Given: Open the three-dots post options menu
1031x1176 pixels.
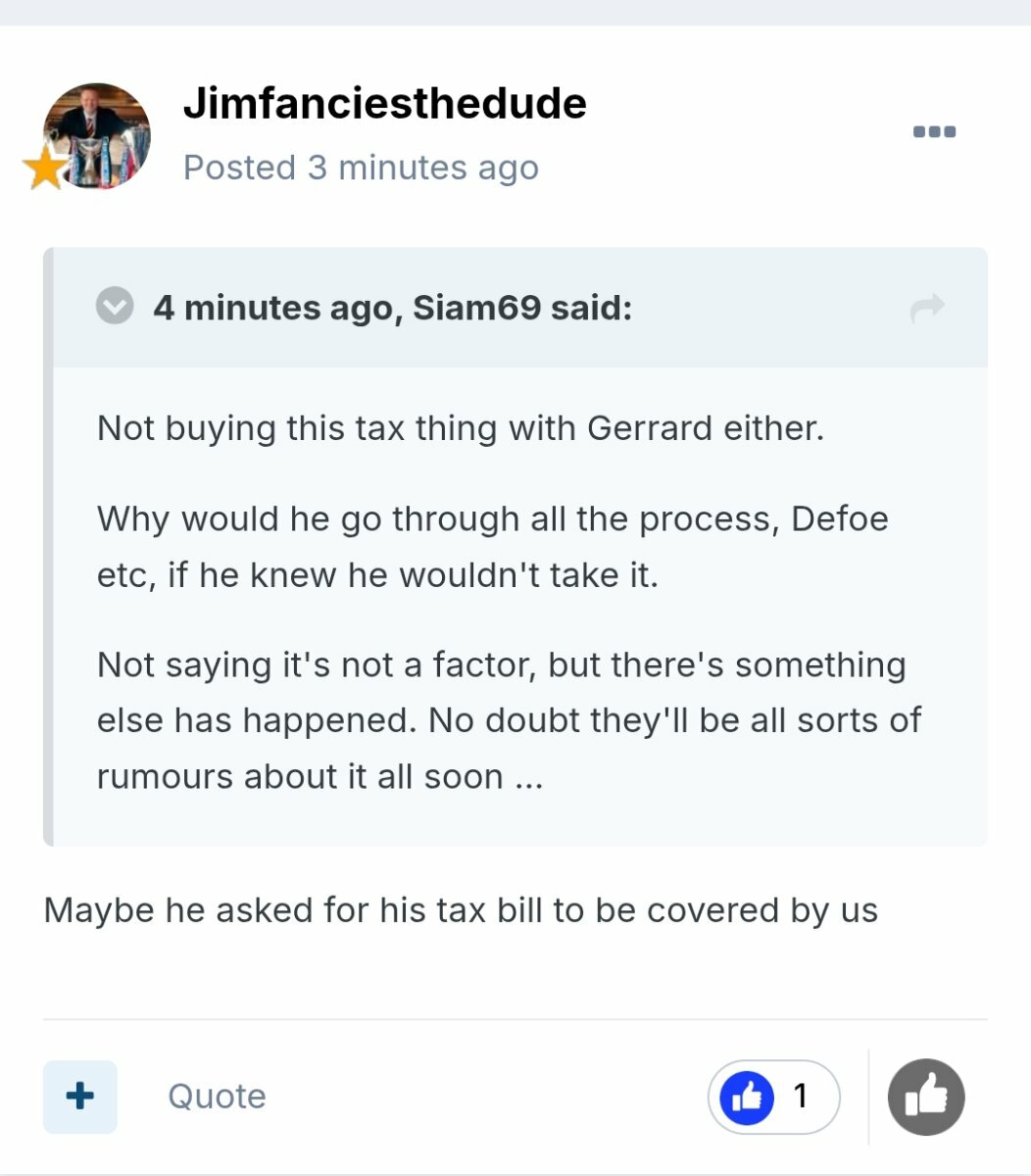Looking at the screenshot, I should 934,132.
